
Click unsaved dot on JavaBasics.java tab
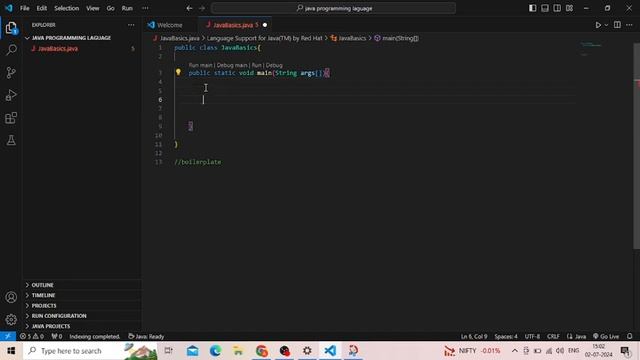(265, 25)
